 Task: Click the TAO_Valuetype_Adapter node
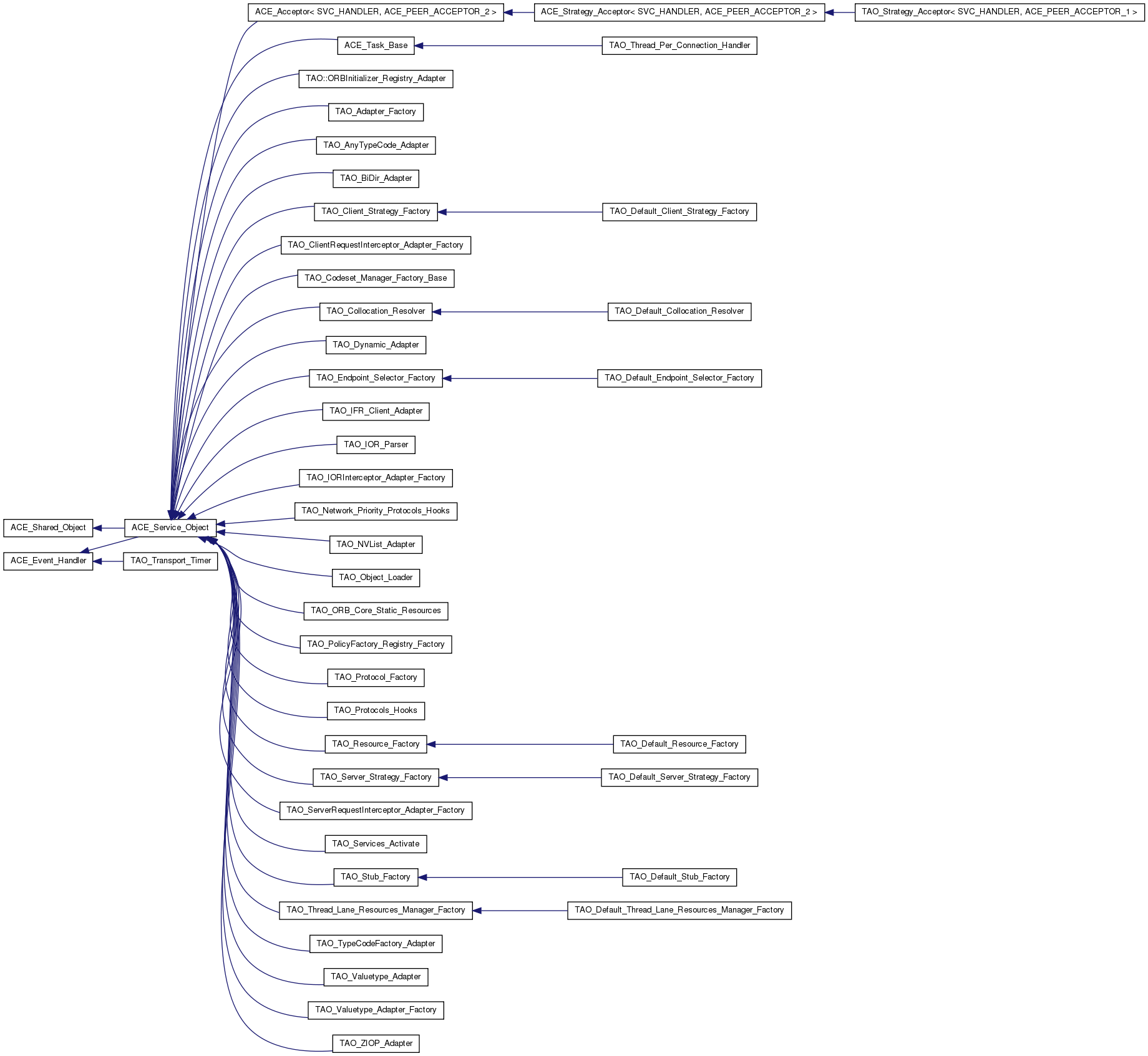pos(376,977)
